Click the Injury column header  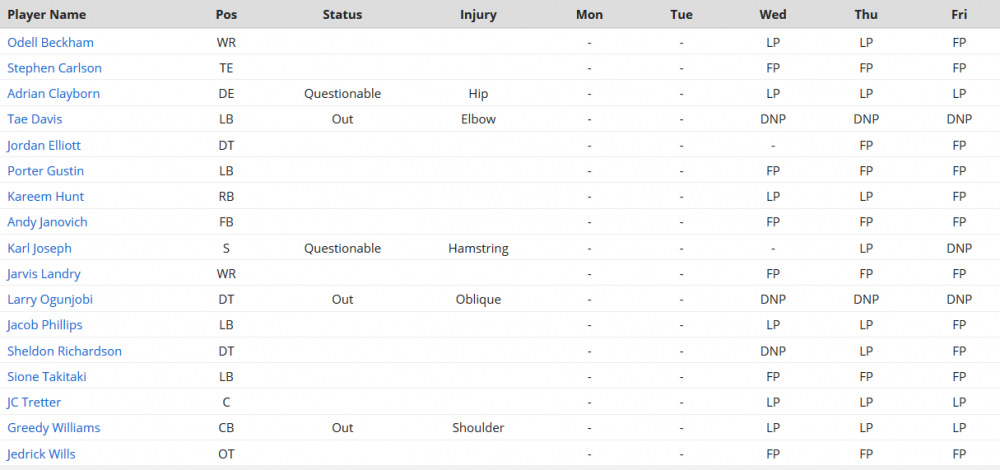478,15
